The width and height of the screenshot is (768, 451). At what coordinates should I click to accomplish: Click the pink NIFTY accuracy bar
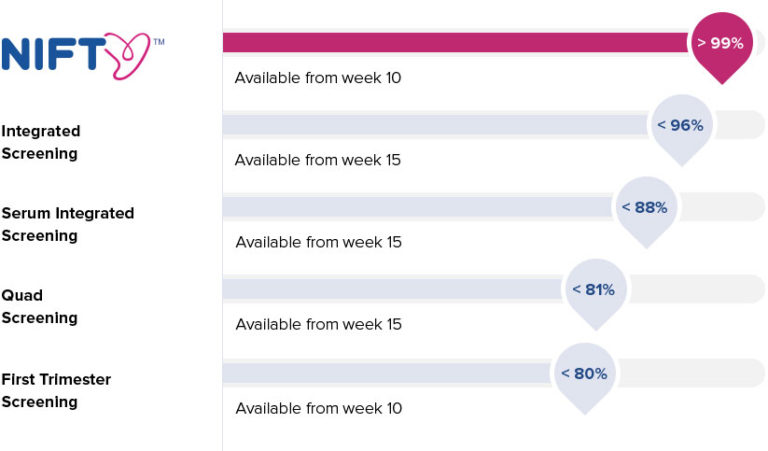tap(455, 42)
